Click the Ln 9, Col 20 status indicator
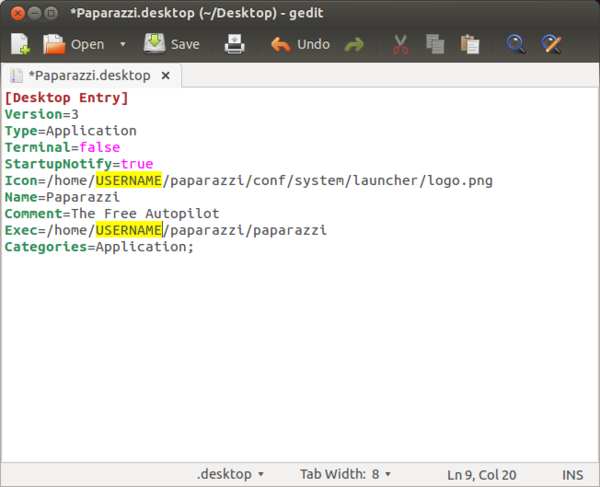Viewport: 600px width, 487px height. (482, 475)
